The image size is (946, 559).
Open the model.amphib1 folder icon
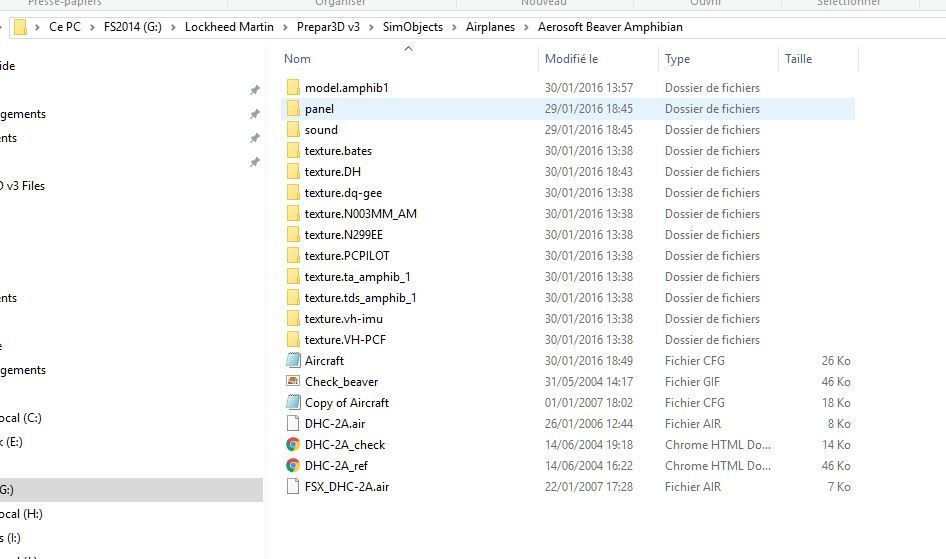(293, 87)
